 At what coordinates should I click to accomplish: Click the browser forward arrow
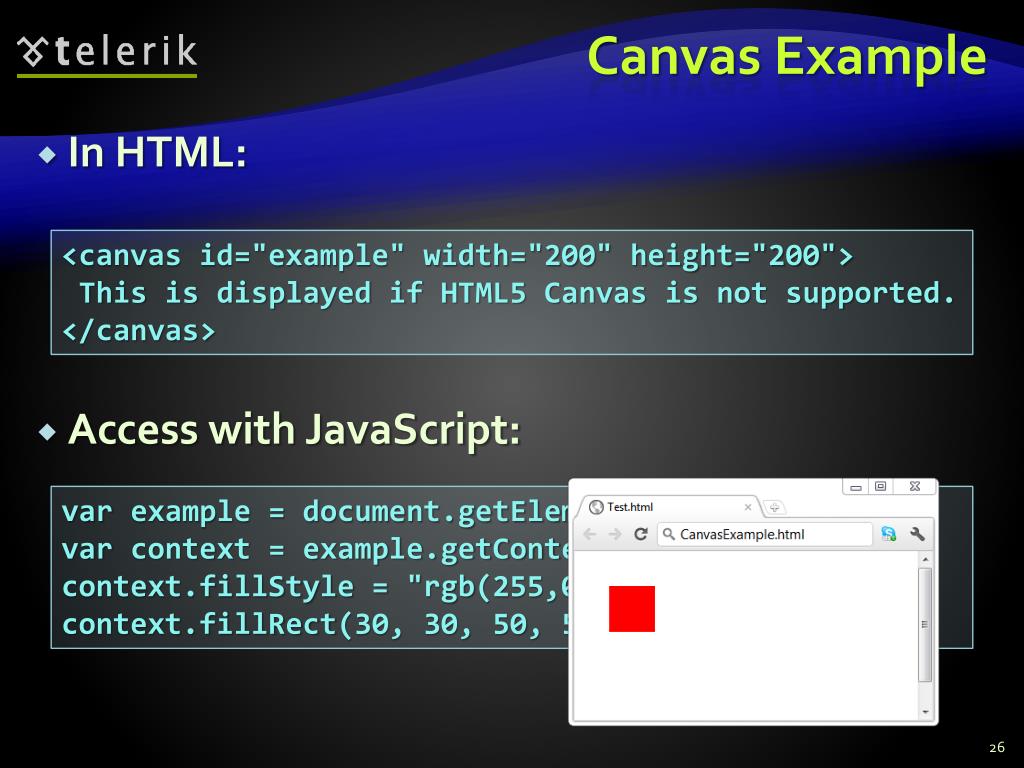click(x=615, y=534)
